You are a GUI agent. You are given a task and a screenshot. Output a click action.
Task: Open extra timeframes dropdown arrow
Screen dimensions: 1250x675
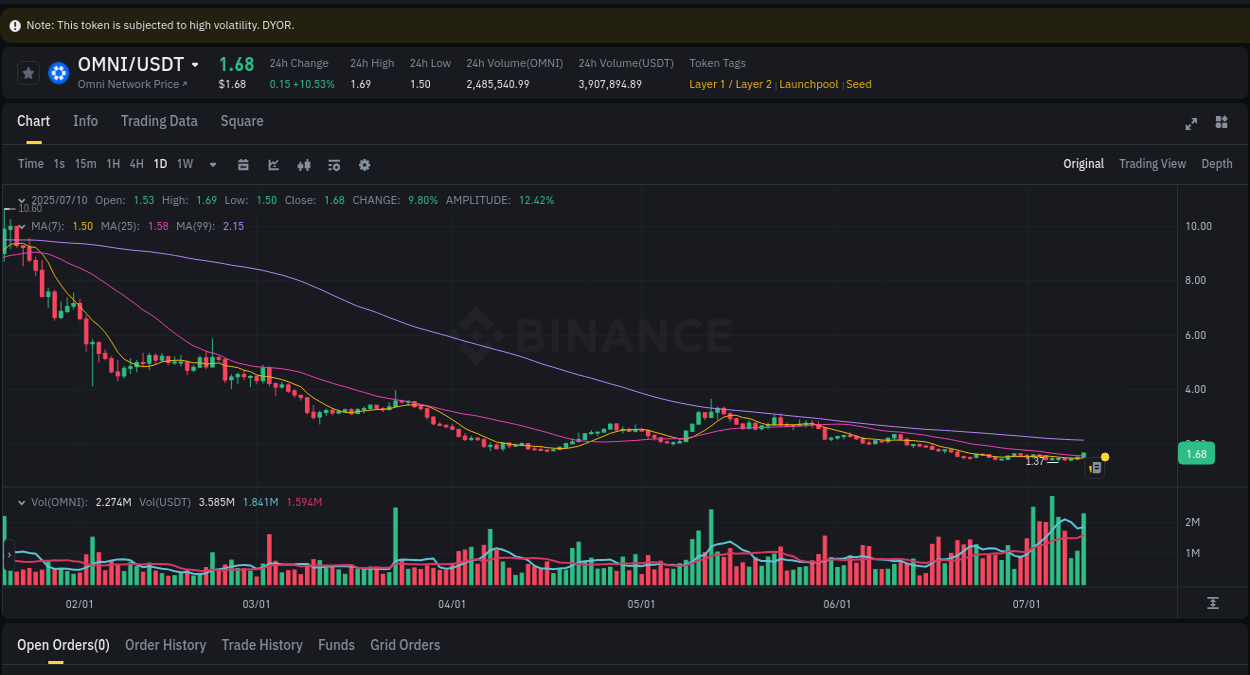point(212,164)
